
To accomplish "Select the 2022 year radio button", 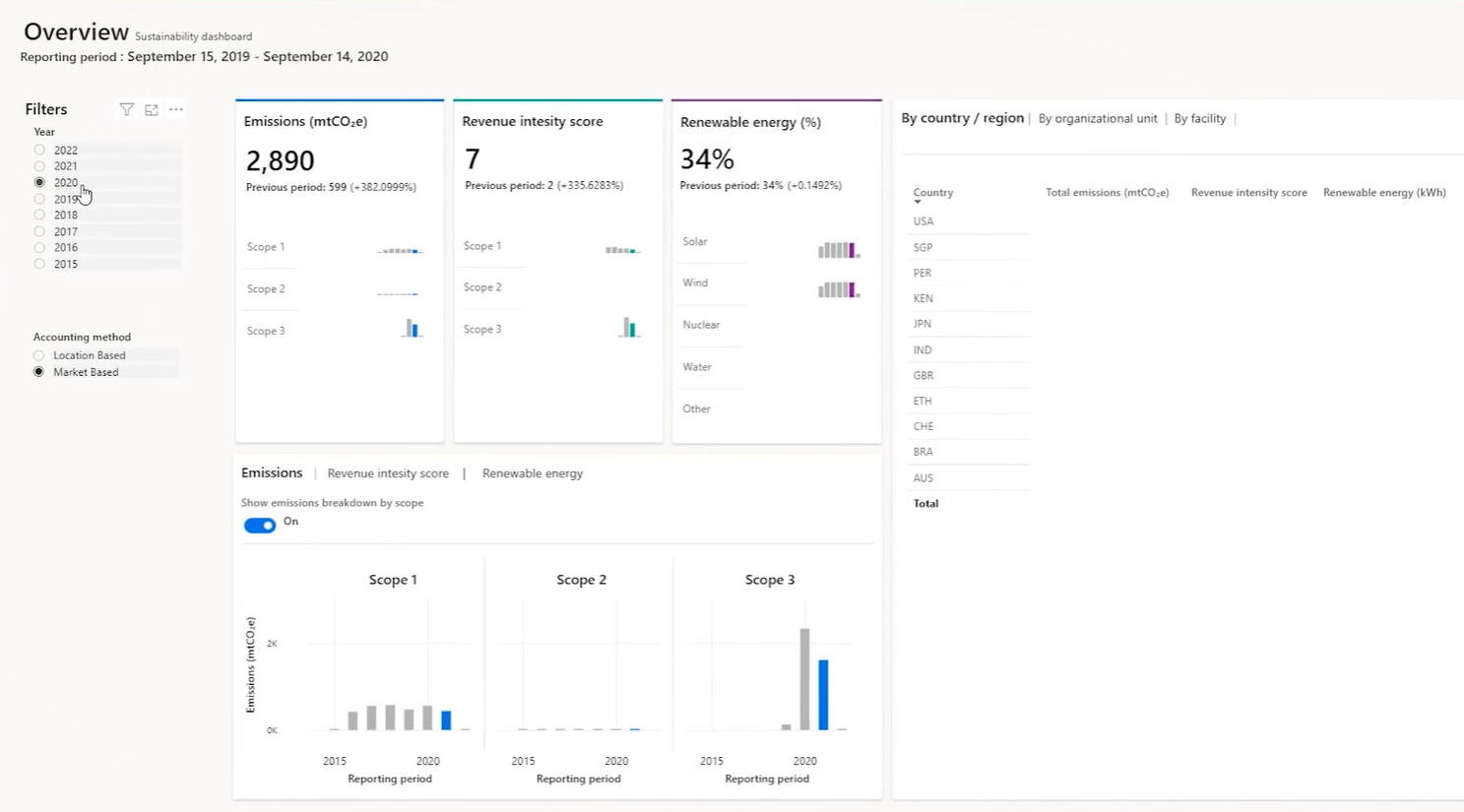I will click(39, 151).
